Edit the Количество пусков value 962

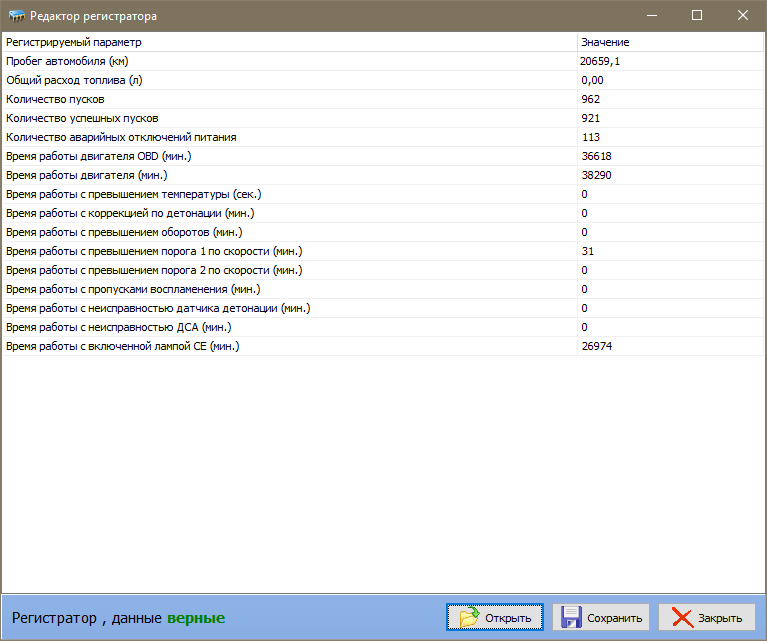coord(590,99)
